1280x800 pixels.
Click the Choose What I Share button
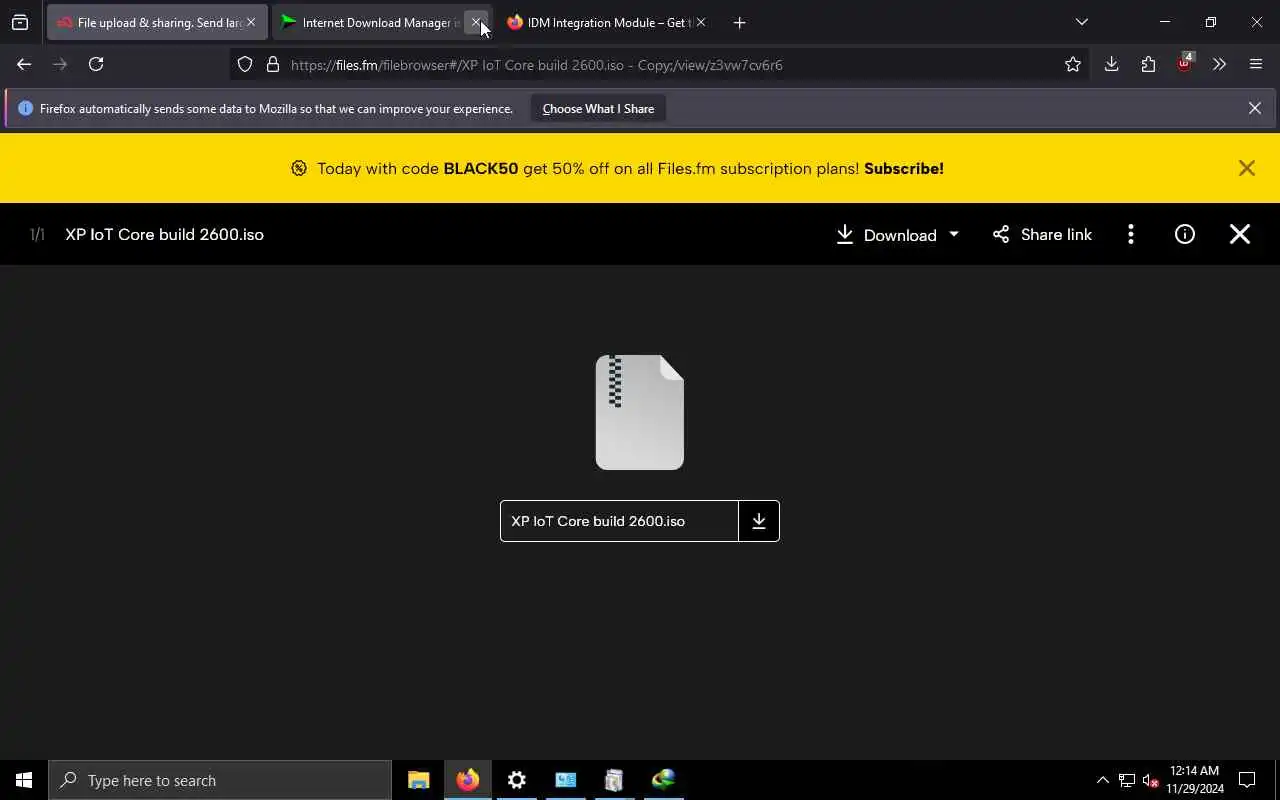(x=598, y=108)
